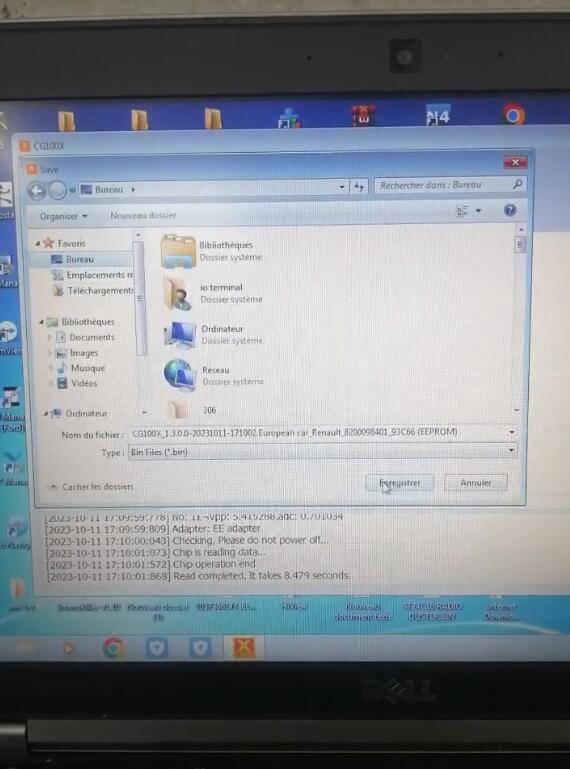Open the Organiser menu
Screen dimensions: 570x769
[63, 216]
